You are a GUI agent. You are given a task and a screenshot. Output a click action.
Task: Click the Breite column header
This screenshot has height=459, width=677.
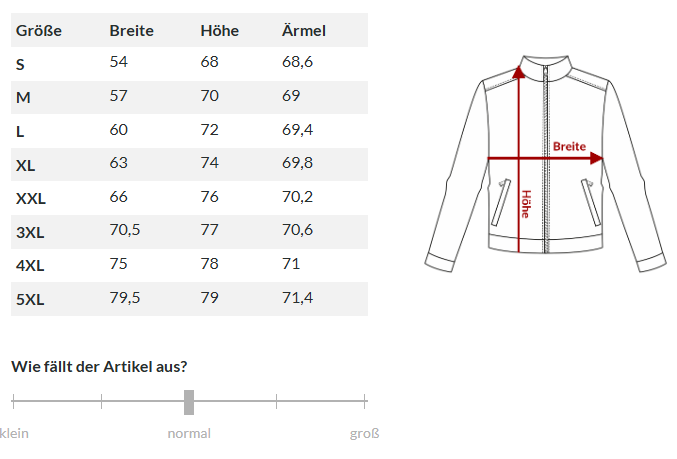(x=131, y=30)
